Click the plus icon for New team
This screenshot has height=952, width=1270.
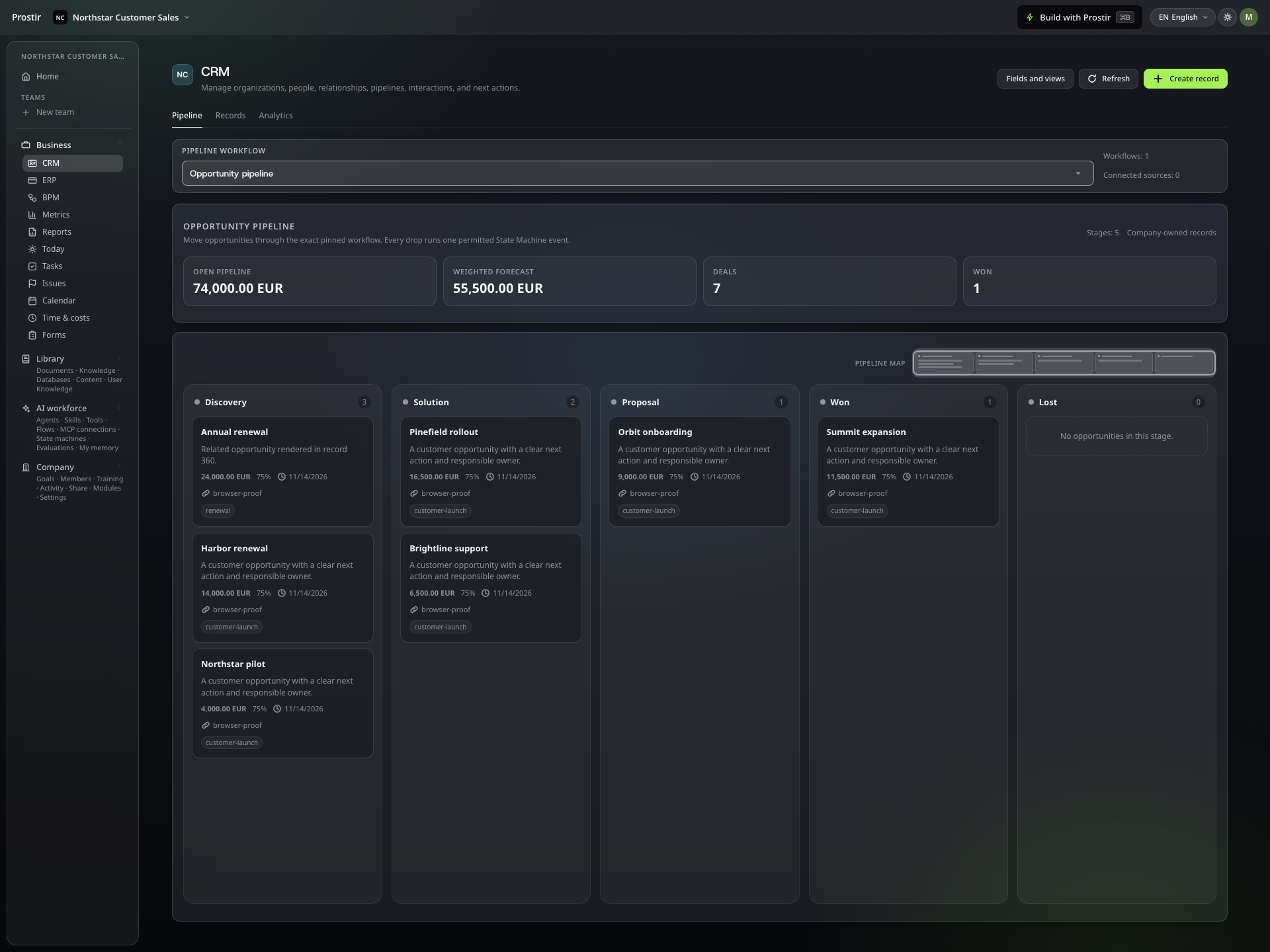(x=26, y=112)
